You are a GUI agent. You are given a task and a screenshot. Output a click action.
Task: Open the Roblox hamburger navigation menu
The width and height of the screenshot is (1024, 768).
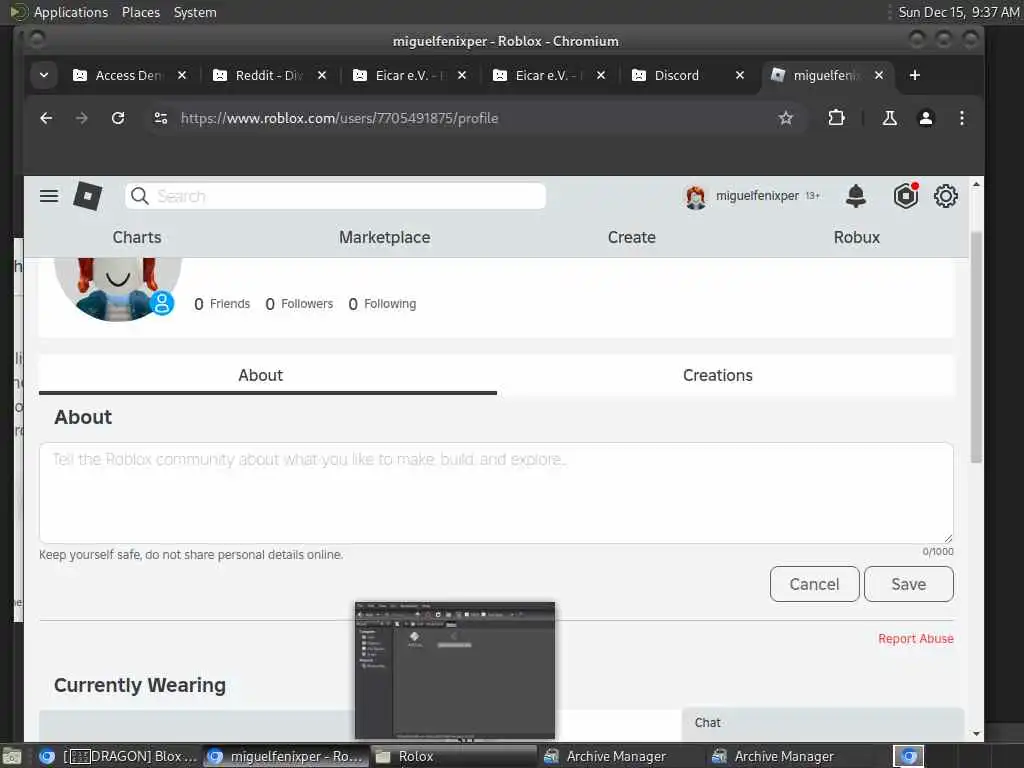[49, 196]
